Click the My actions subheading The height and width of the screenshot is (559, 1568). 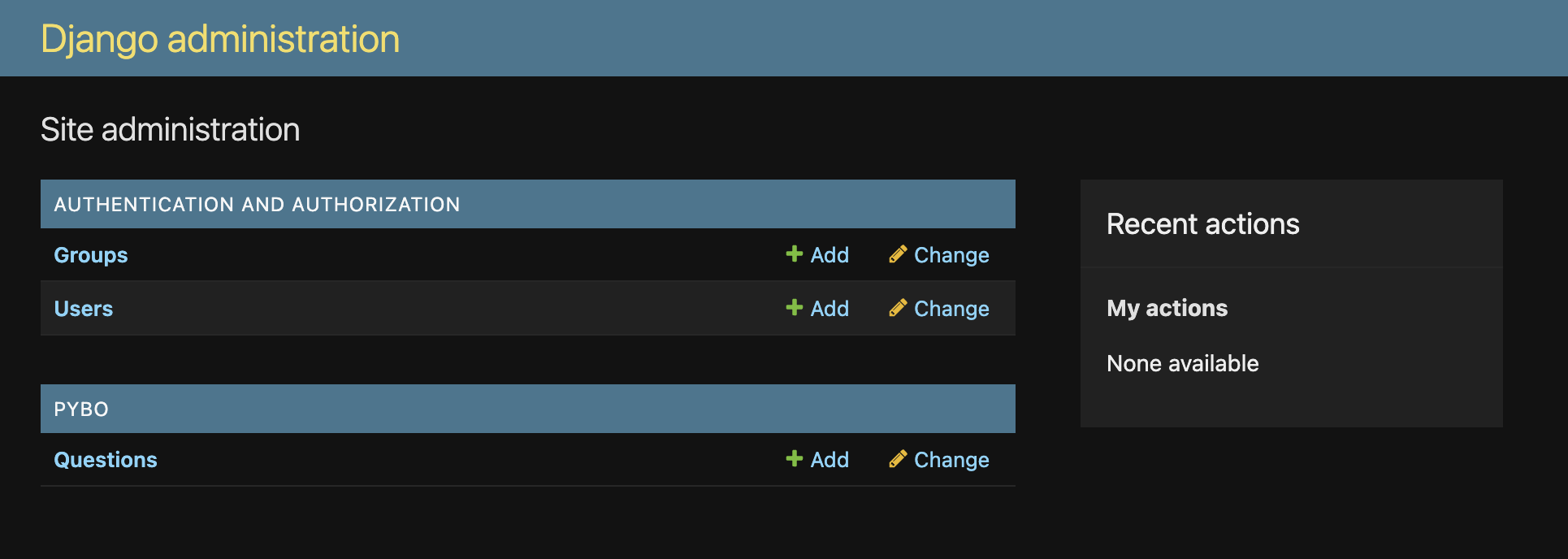coord(1167,308)
